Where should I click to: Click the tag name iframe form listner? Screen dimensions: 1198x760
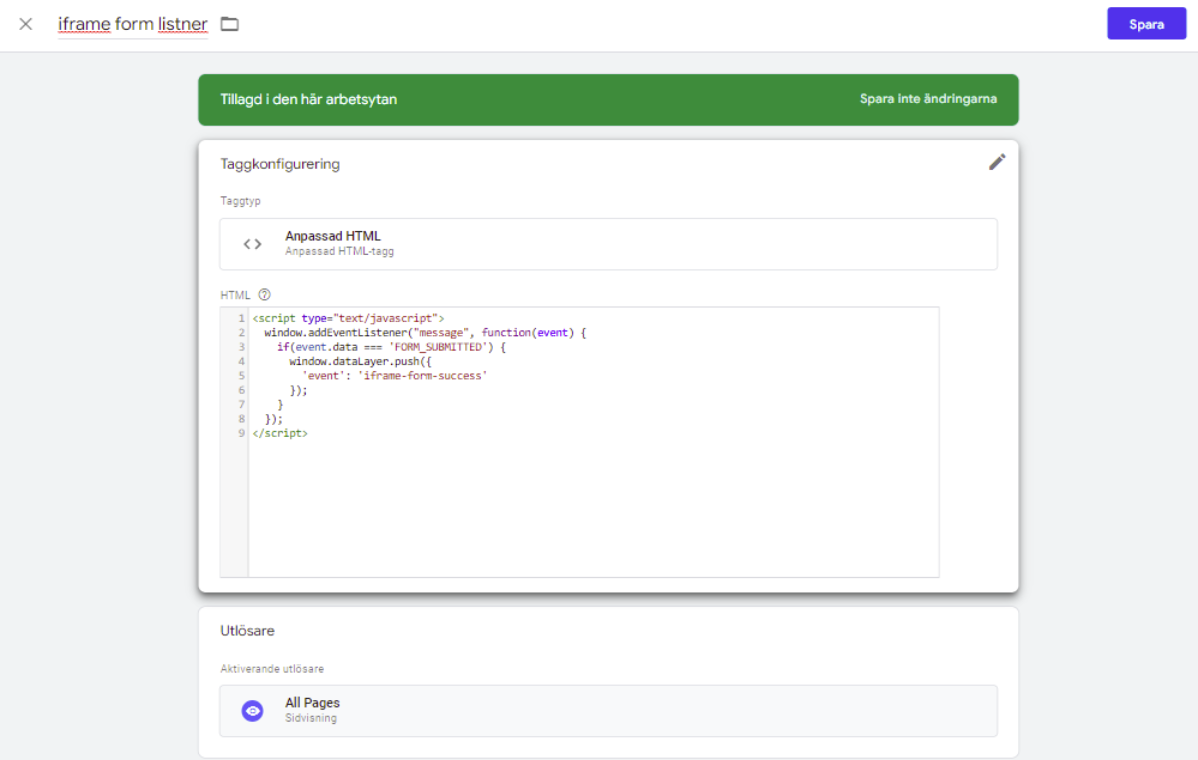(132, 23)
